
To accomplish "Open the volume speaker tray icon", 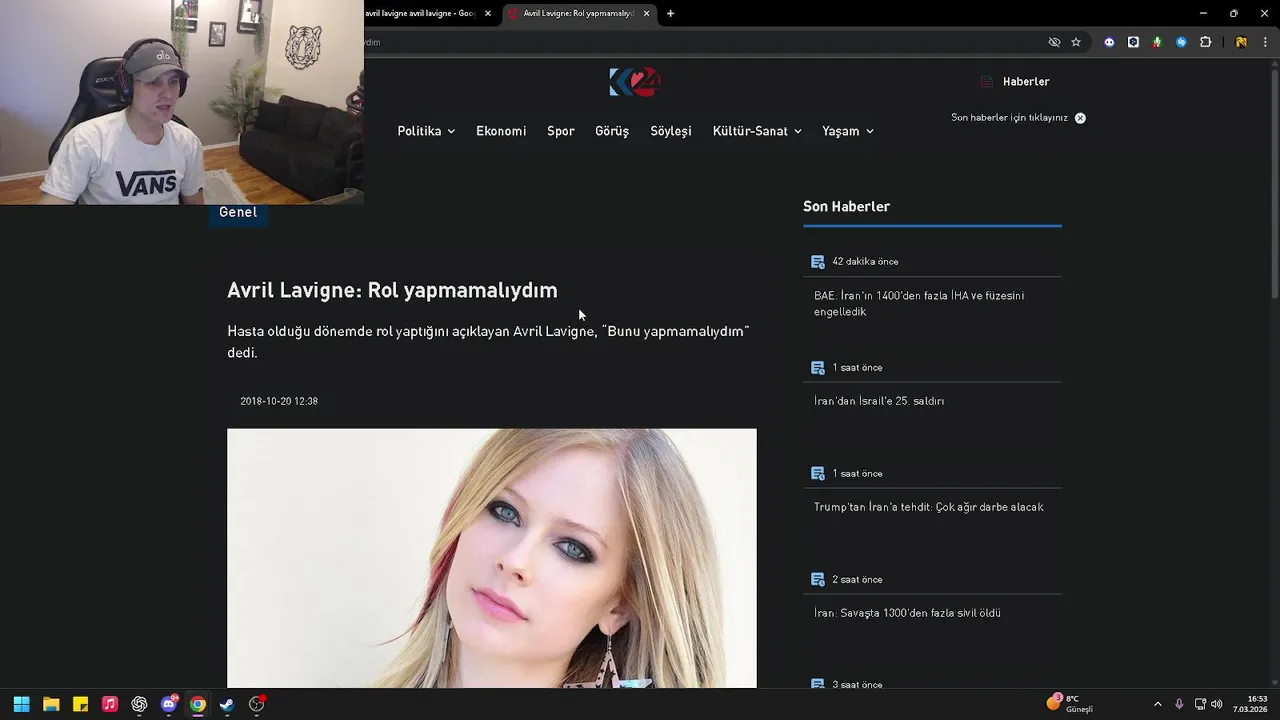I will [x=1217, y=704].
